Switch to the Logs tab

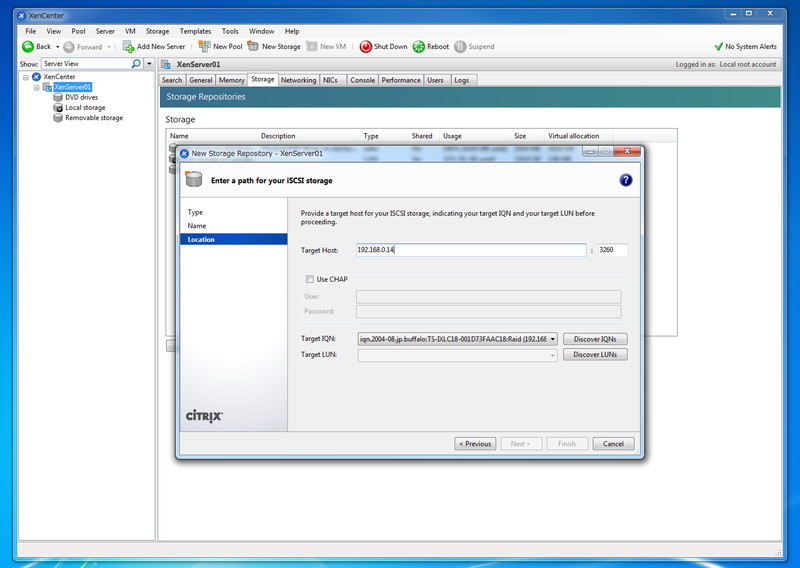[x=462, y=80]
